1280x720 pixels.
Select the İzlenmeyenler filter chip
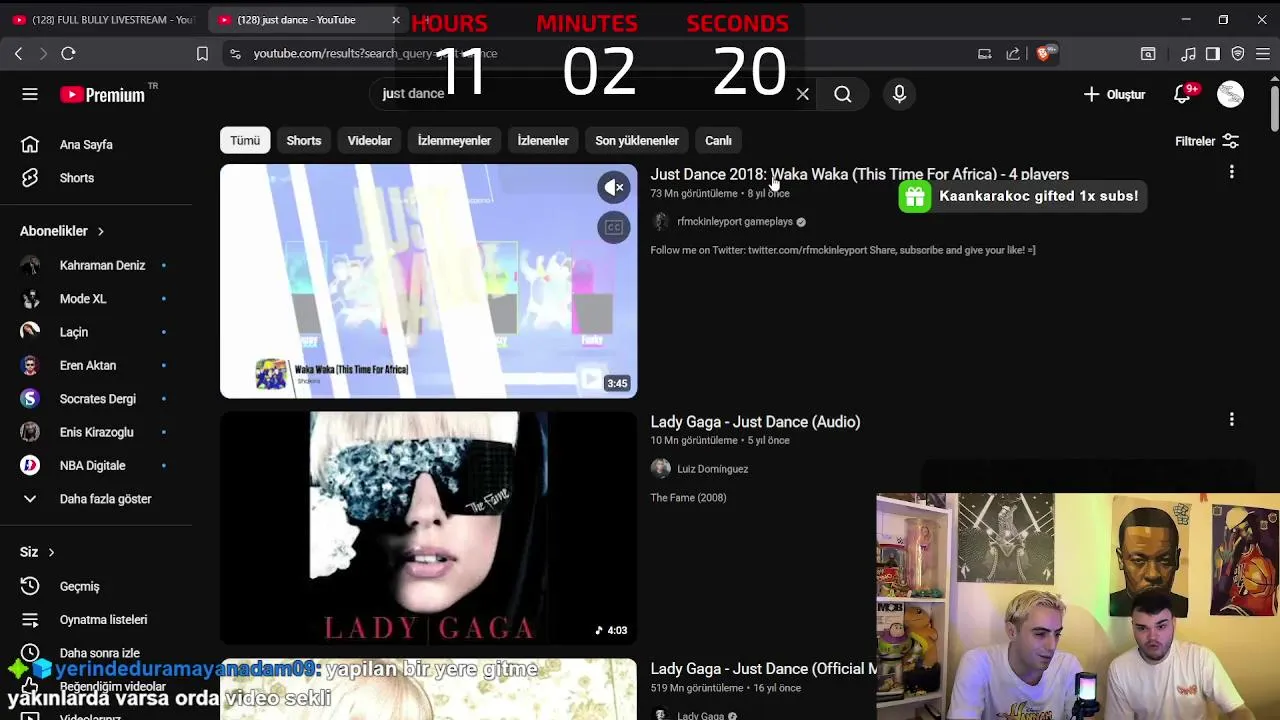pyautogui.click(x=454, y=141)
